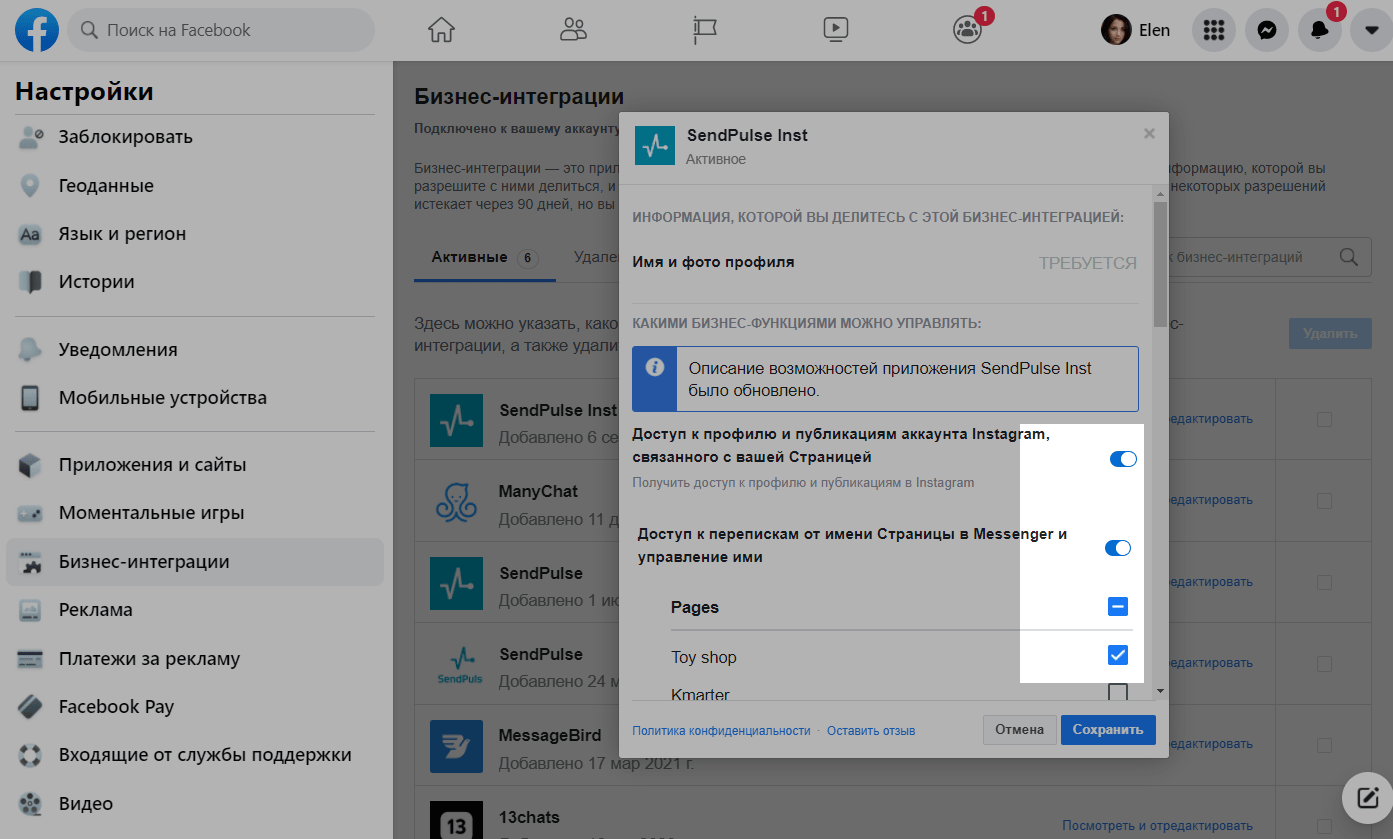Close the SendPulse Inst dialog
The width and height of the screenshot is (1393, 839).
[1149, 133]
